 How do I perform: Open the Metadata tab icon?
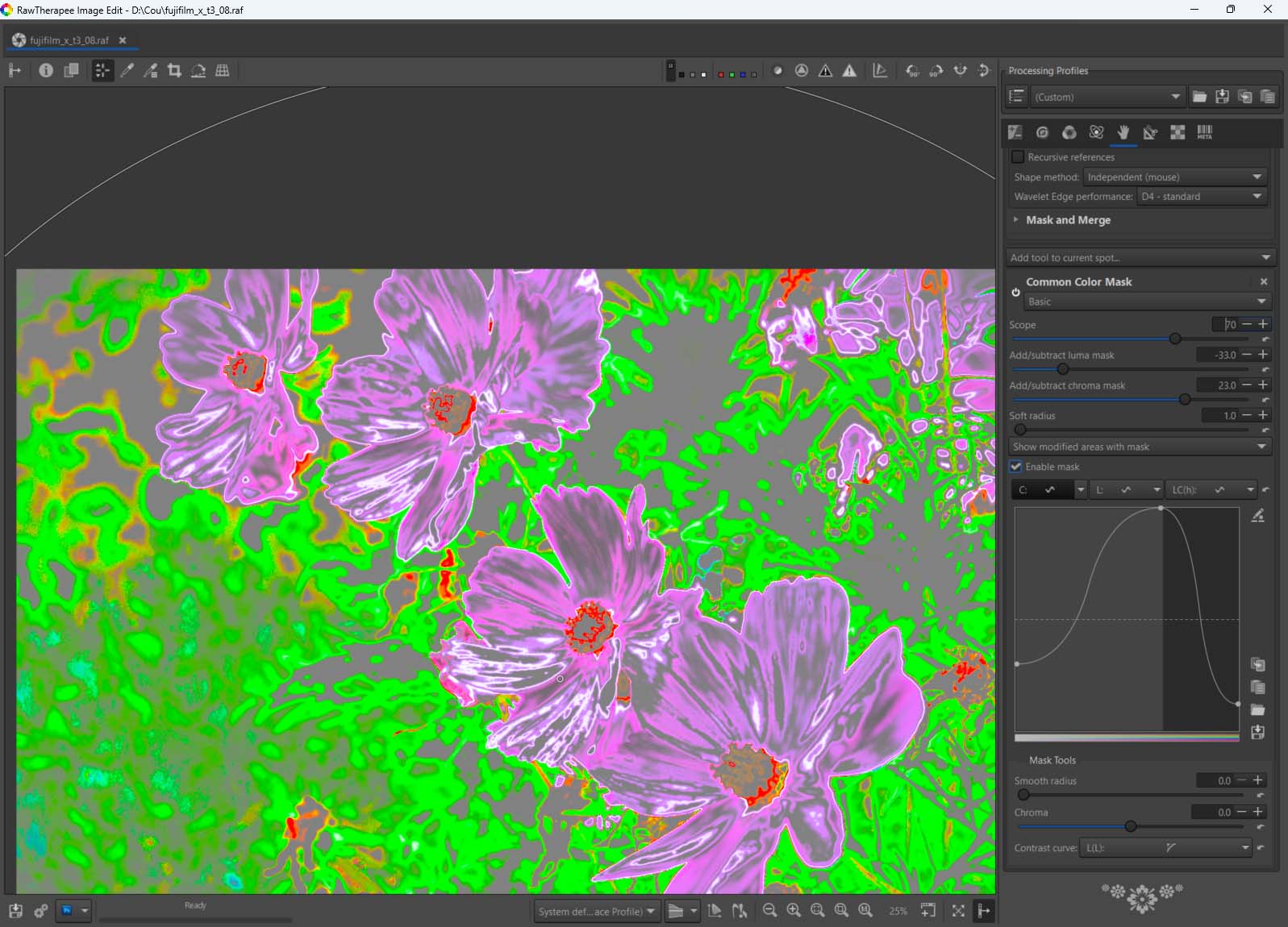pyautogui.click(x=1204, y=132)
